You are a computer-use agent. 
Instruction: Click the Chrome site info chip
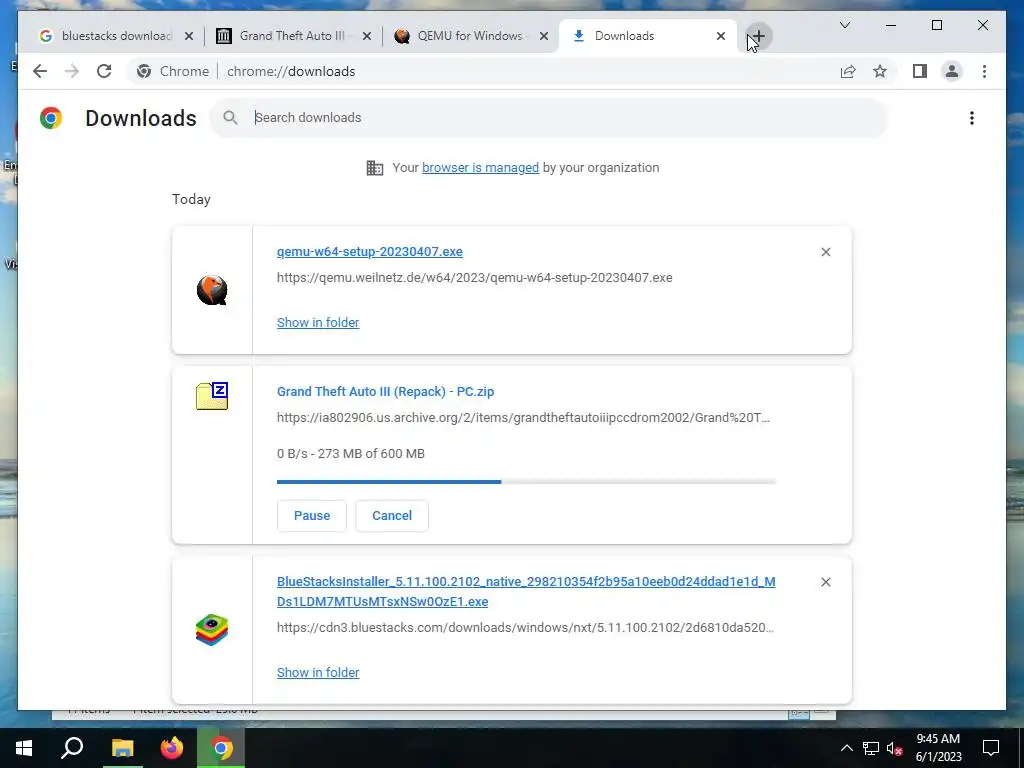(x=173, y=71)
